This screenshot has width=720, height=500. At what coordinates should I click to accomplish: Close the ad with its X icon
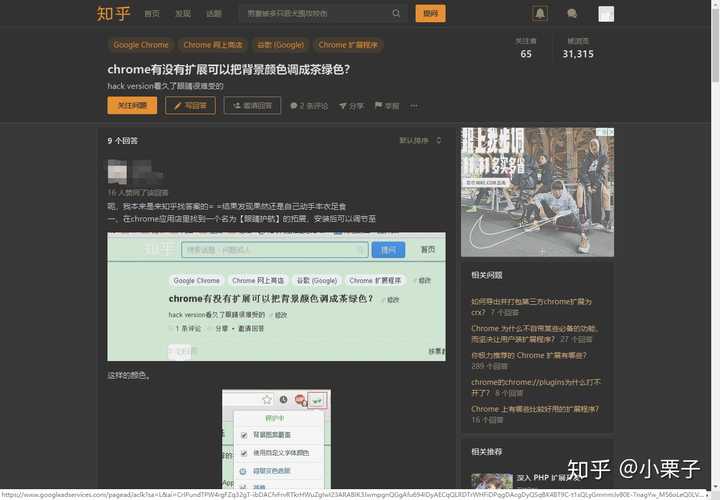610,132
